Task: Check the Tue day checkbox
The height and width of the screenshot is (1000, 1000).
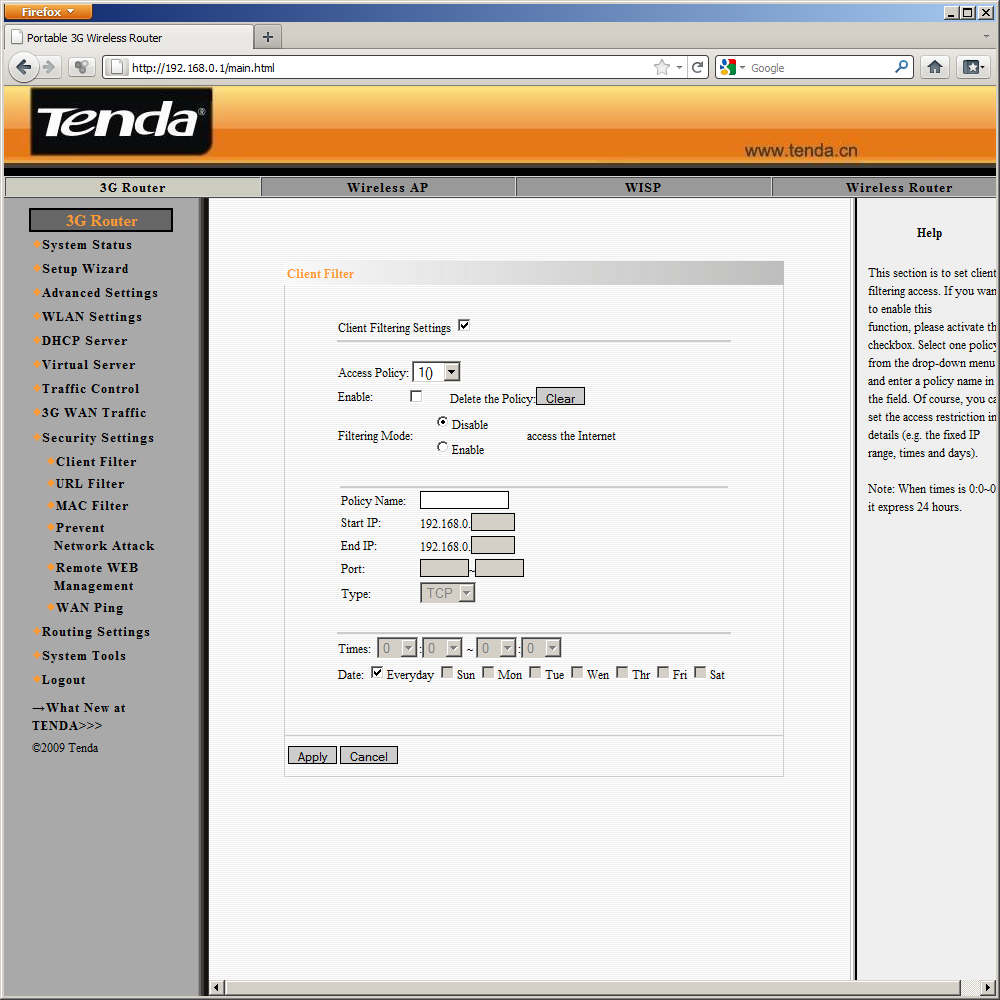Action: click(535, 672)
